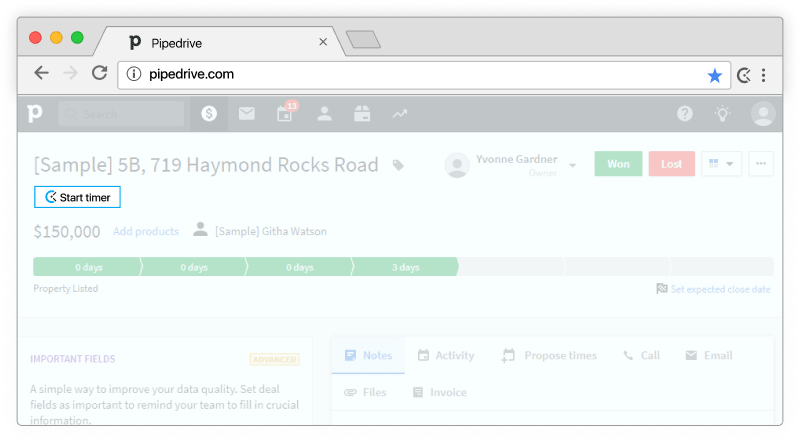Switch to the Files tab

[365, 392]
